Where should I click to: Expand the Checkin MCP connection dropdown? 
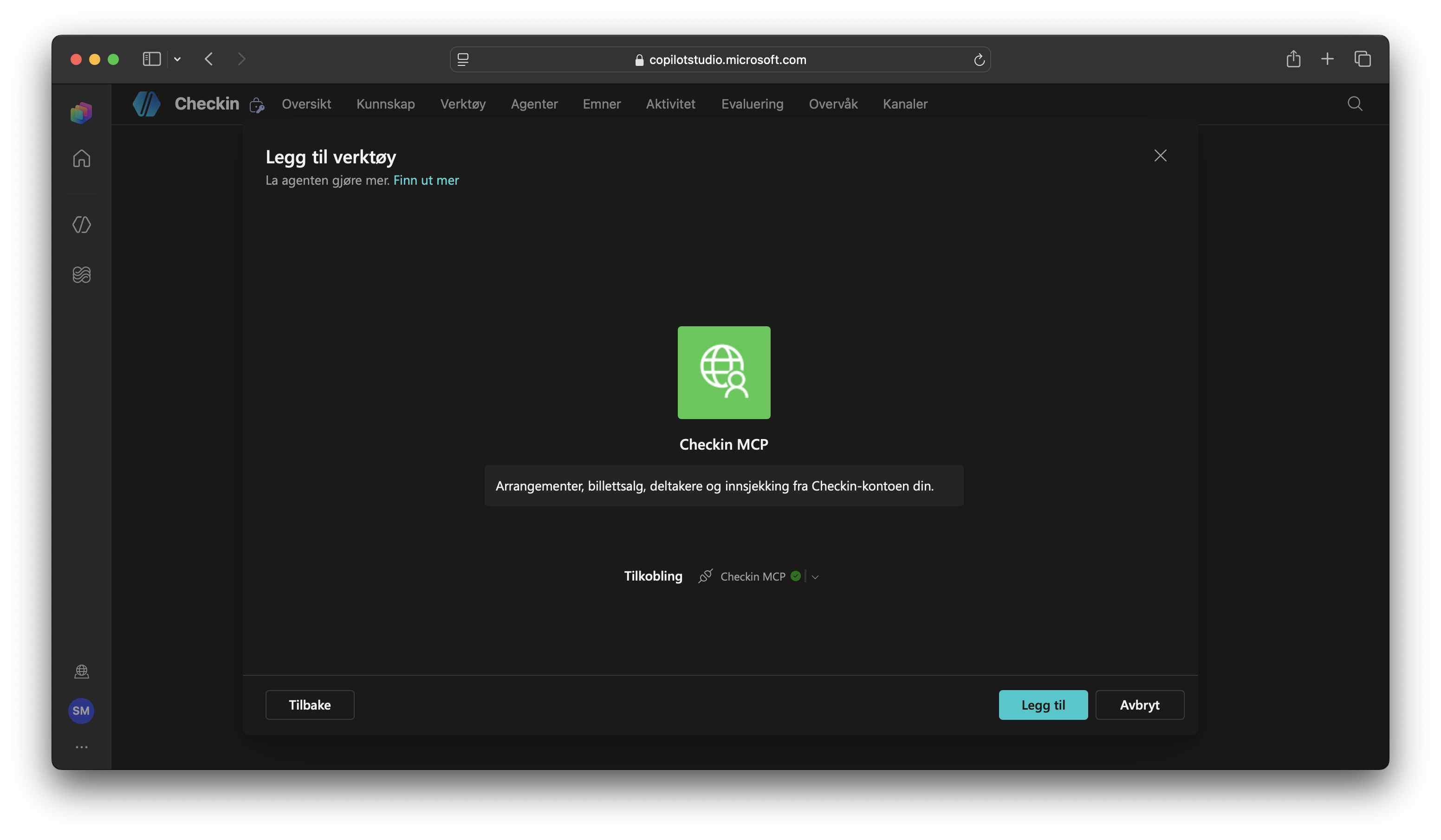coord(815,577)
